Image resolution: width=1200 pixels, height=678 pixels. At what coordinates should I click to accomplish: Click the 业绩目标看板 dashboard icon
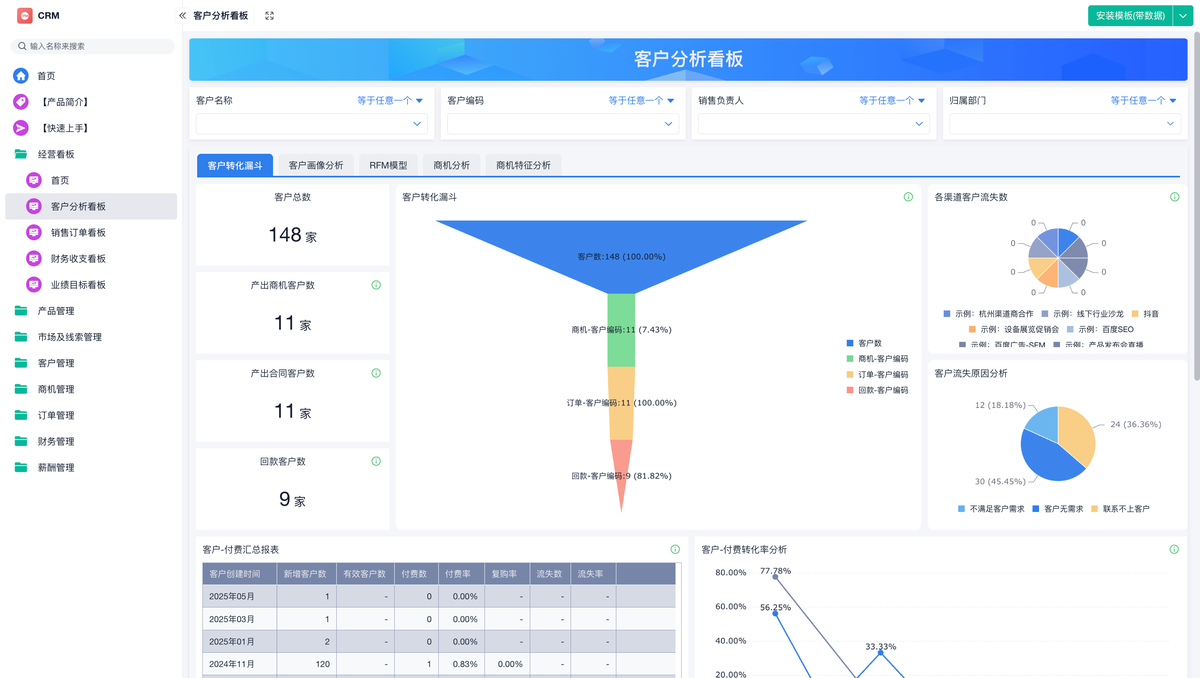pyautogui.click(x=34, y=284)
